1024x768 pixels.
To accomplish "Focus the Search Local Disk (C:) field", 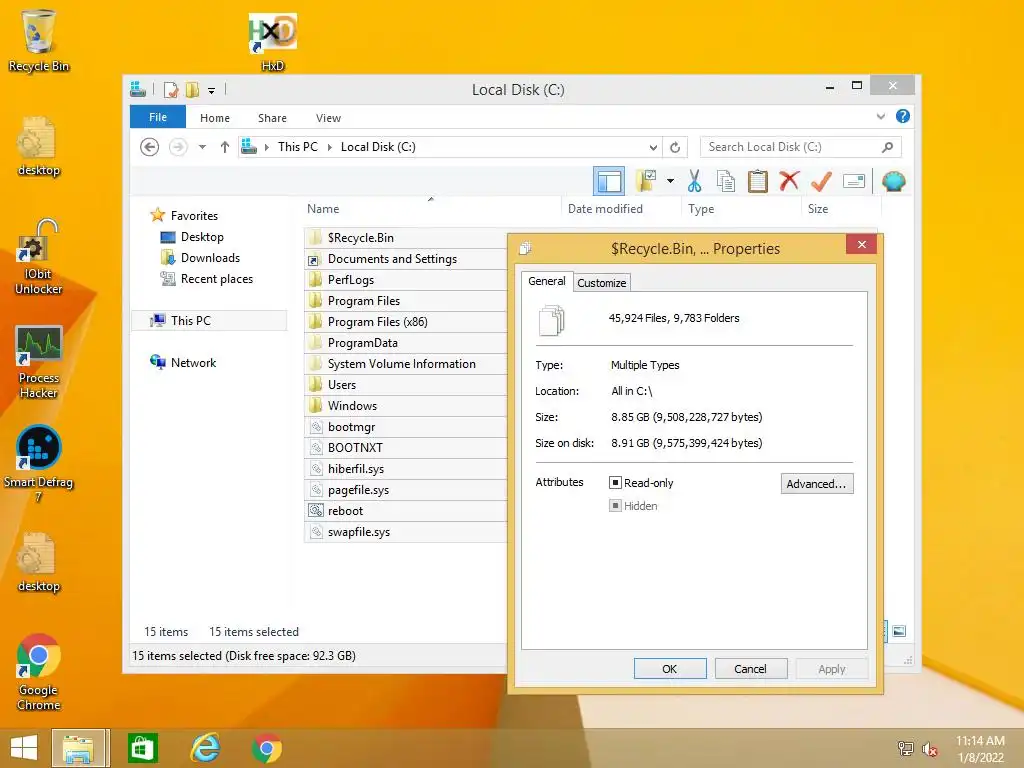I will [801, 147].
